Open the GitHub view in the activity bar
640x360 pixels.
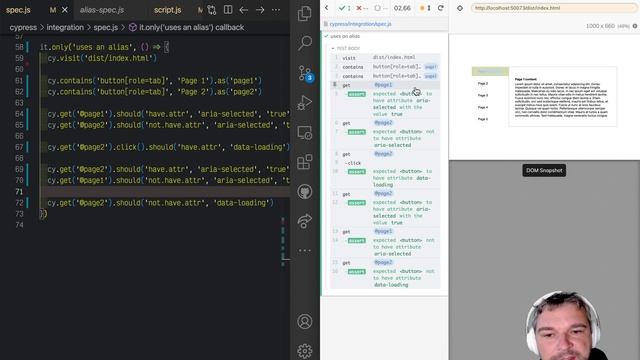click(304, 191)
